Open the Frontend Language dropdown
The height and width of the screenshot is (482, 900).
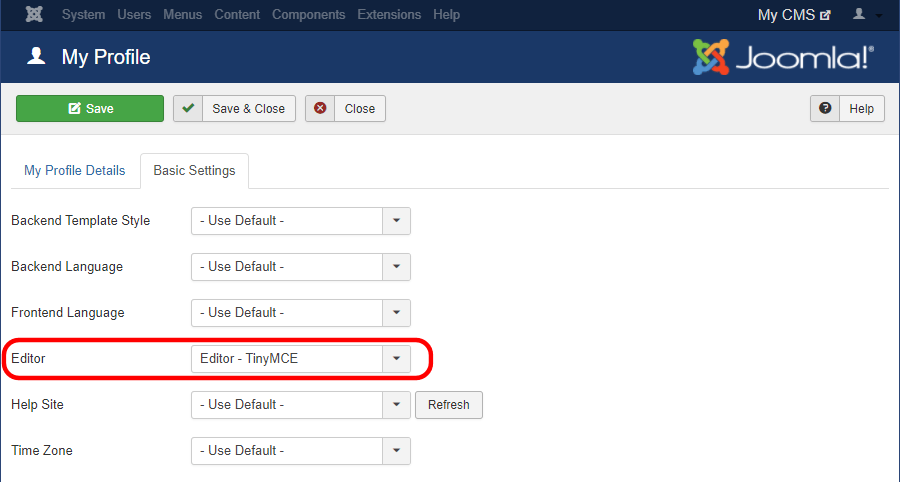301,313
